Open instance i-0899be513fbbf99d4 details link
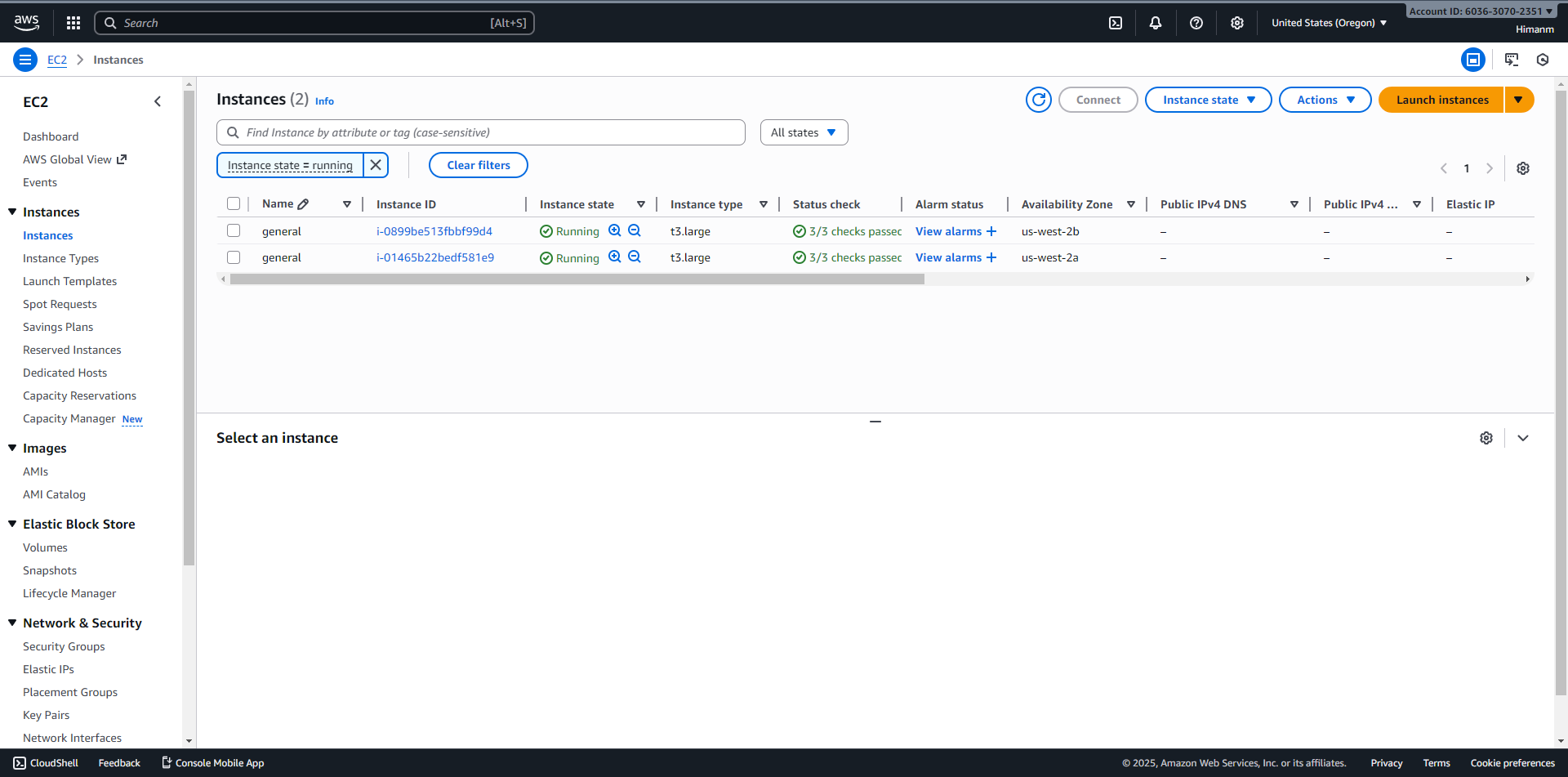 click(x=435, y=230)
